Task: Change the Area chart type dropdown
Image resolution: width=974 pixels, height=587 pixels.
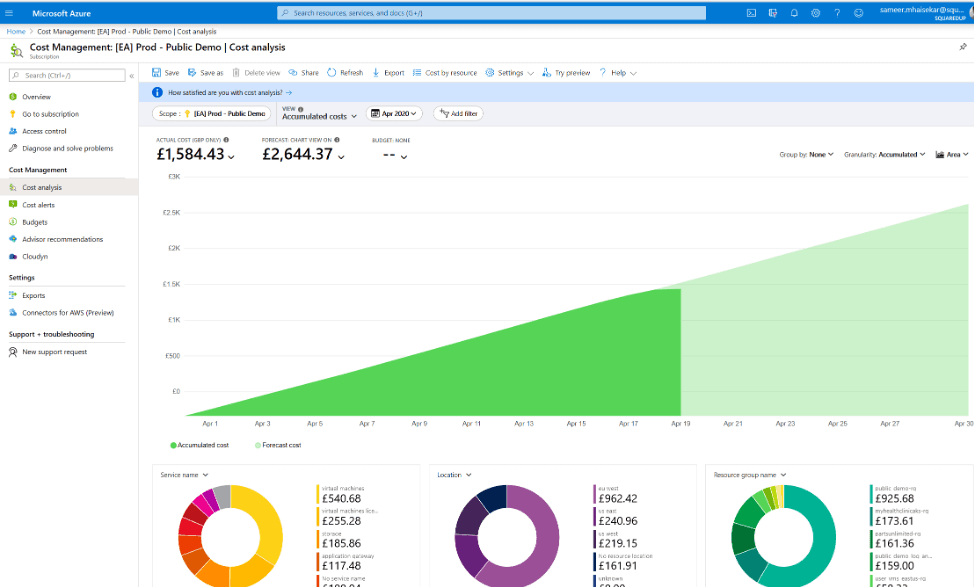Action: (952, 155)
